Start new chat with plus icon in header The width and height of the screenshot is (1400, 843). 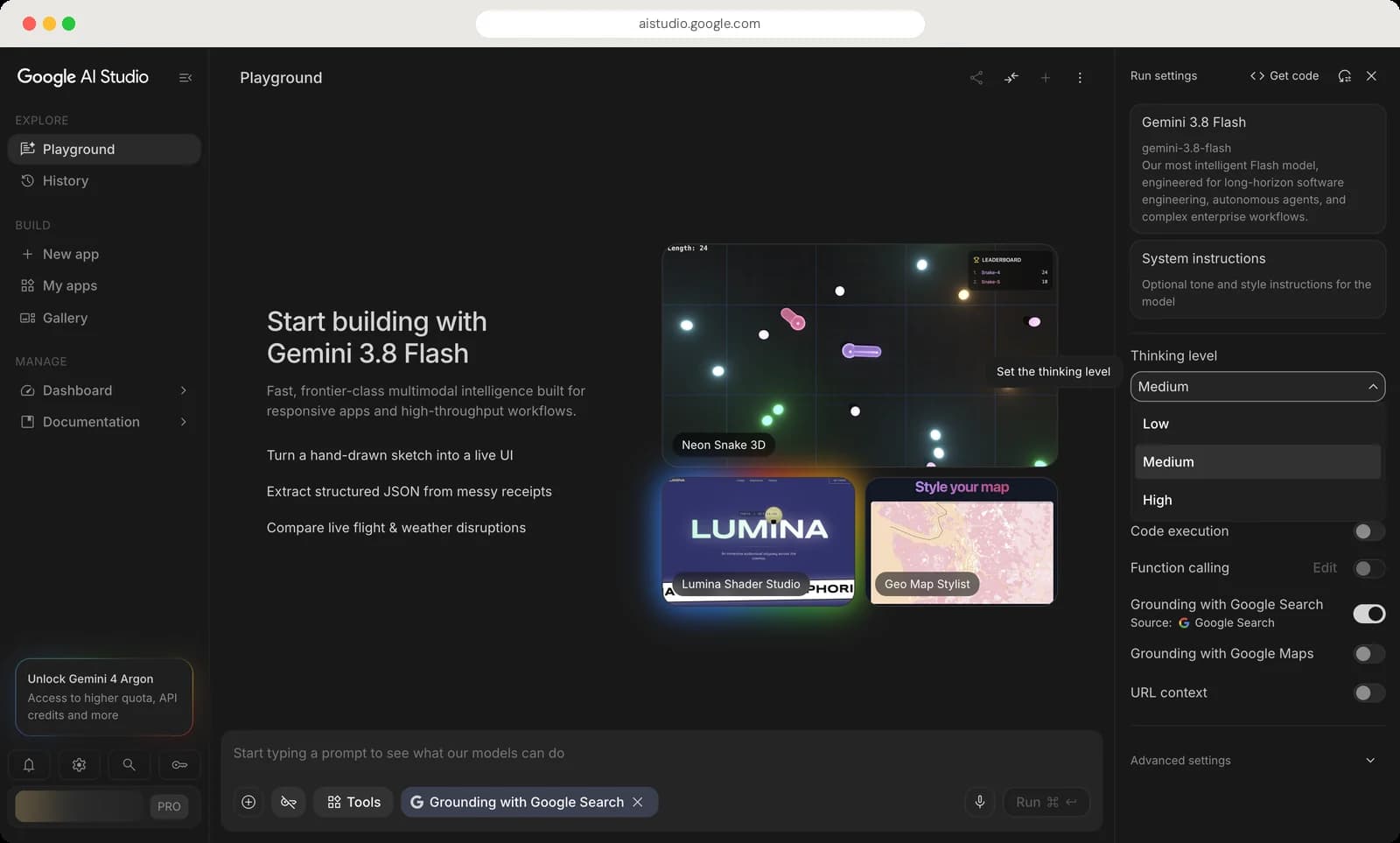(1046, 78)
